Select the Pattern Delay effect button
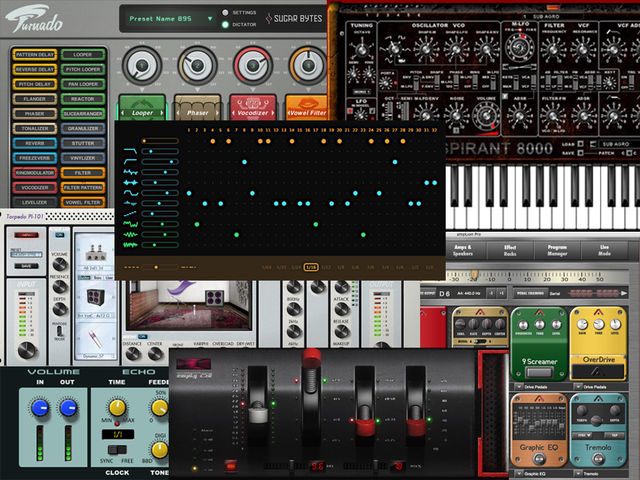 pyautogui.click(x=35, y=54)
